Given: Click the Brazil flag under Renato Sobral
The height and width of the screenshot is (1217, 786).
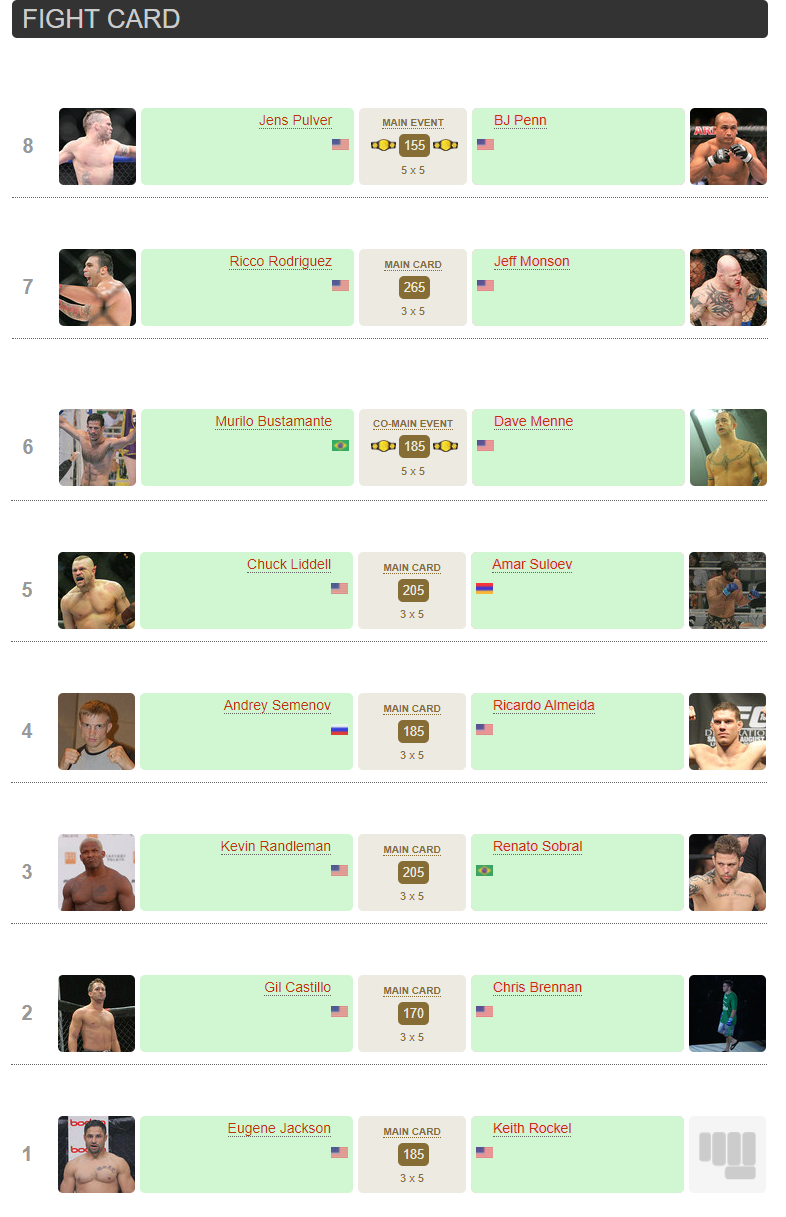Looking at the screenshot, I should [x=484, y=870].
